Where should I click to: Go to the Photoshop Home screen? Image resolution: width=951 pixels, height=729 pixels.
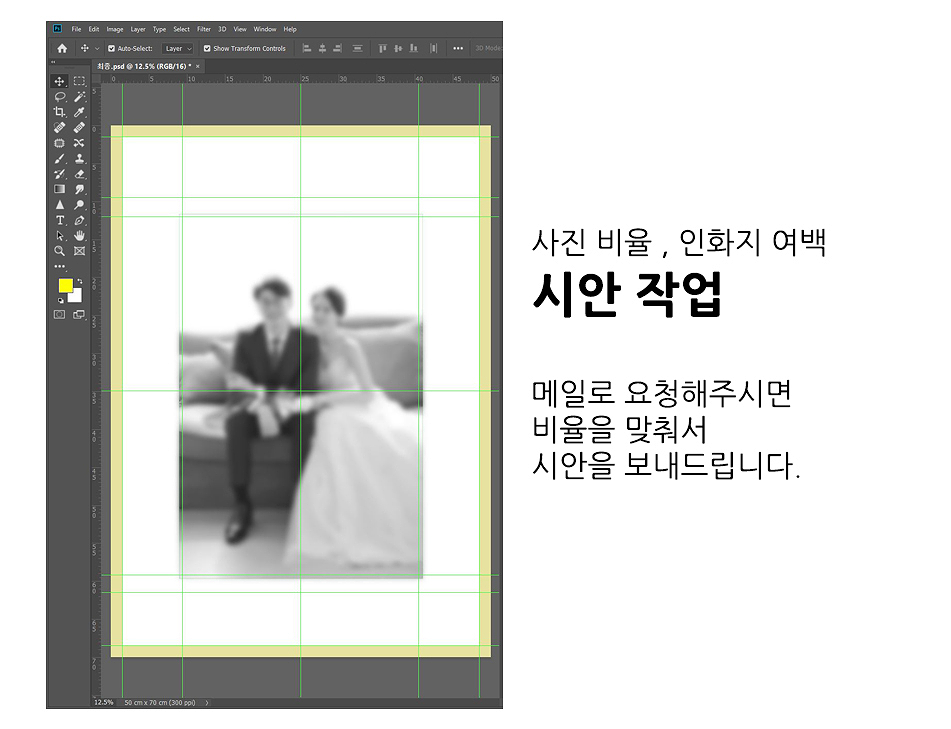pos(62,49)
